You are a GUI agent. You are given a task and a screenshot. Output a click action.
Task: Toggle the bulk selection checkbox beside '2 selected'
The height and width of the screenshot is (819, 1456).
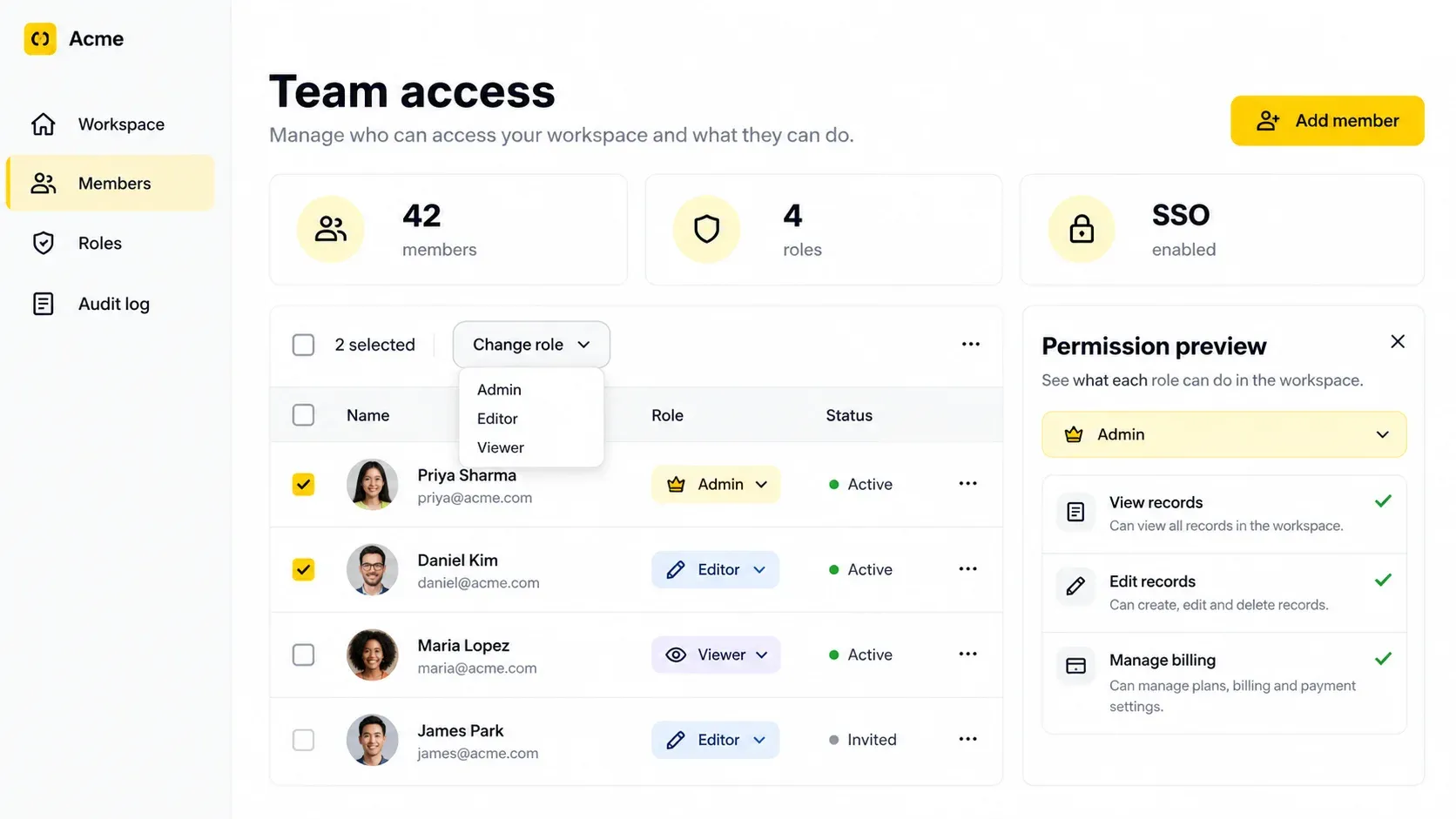pyautogui.click(x=303, y=345)
